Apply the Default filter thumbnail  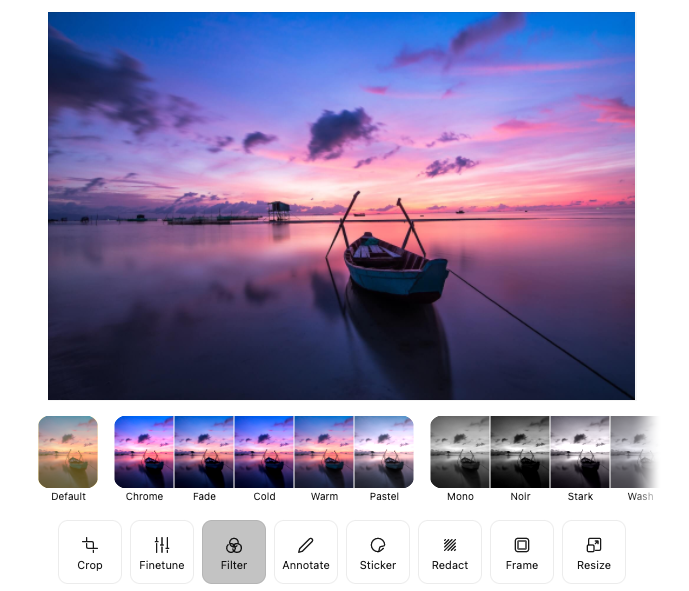coord(68,452)
